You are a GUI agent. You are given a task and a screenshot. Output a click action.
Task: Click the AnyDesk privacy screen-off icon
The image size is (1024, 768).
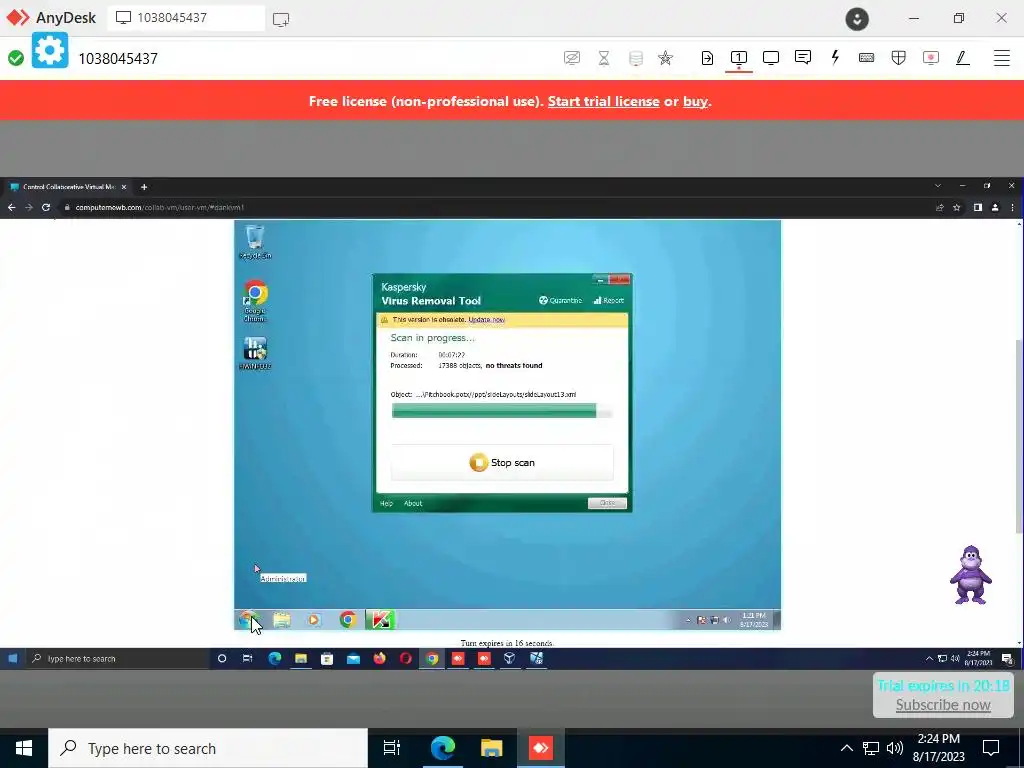pyautogui.click(x=572, y=58)
